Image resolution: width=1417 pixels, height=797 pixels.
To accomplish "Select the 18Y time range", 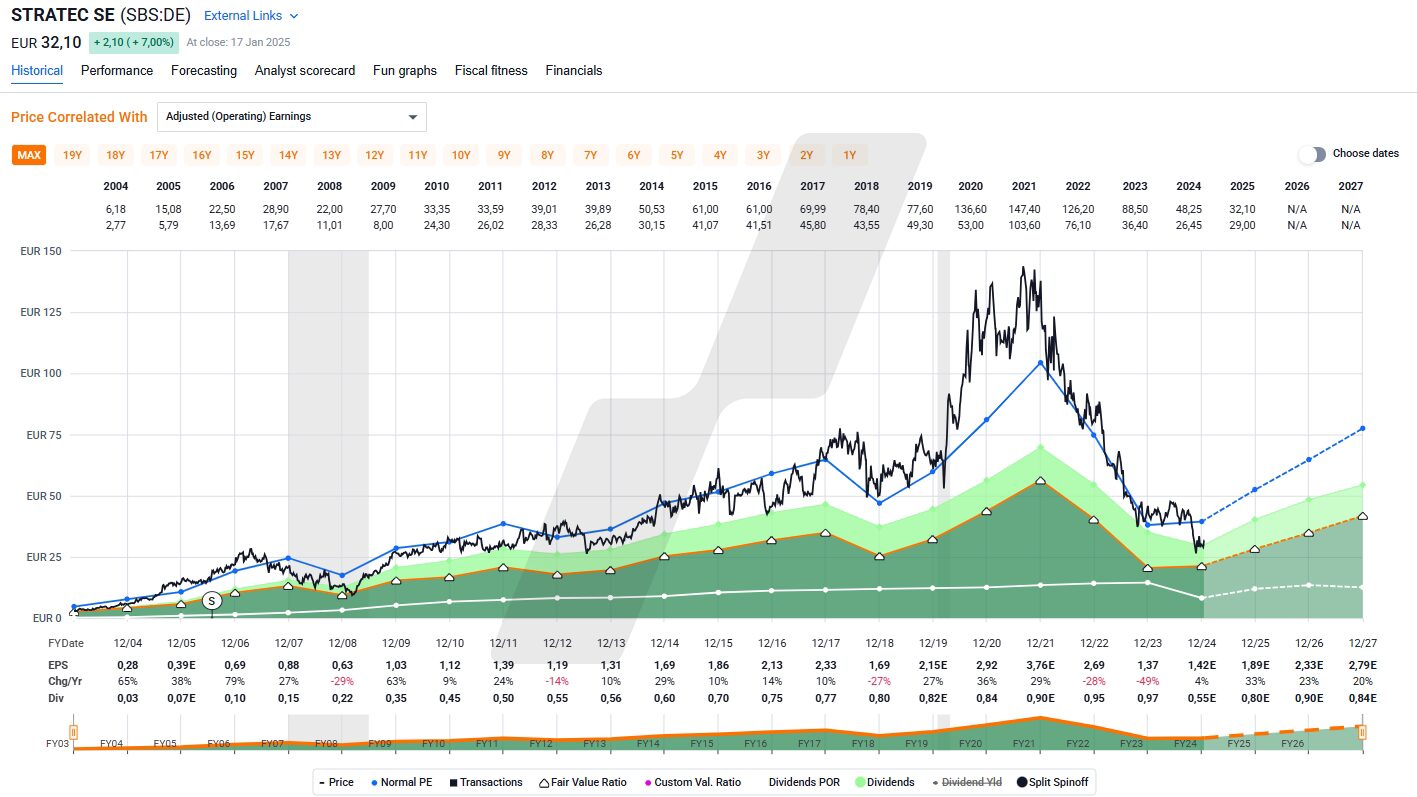I will pos(115,155).
